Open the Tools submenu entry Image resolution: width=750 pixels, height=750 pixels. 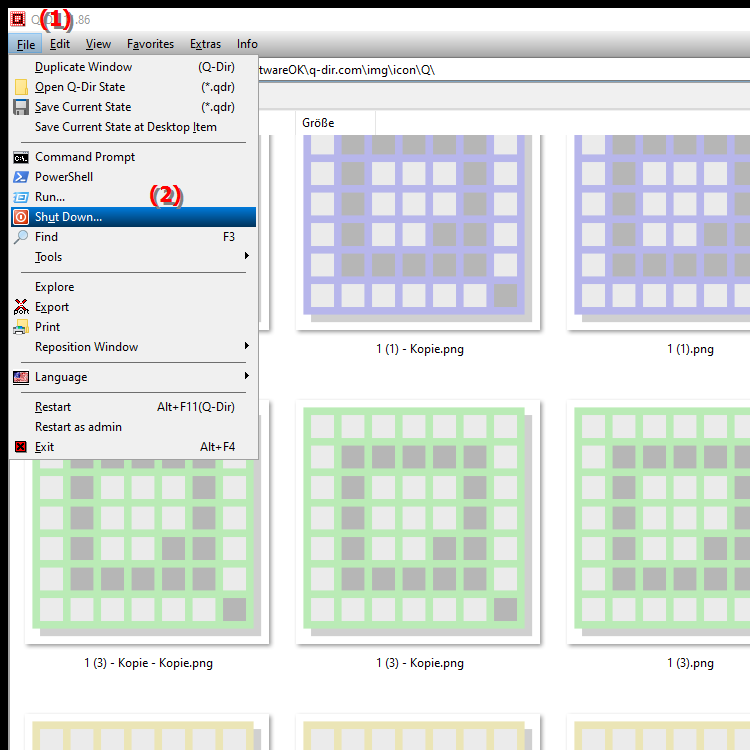pos(133,257)
